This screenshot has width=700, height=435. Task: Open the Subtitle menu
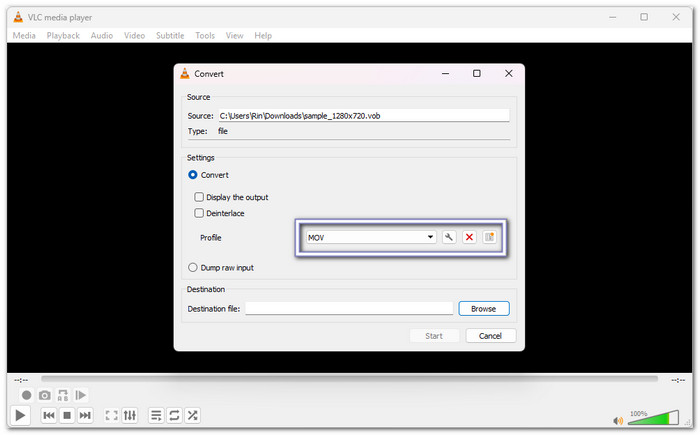[170, 35]
